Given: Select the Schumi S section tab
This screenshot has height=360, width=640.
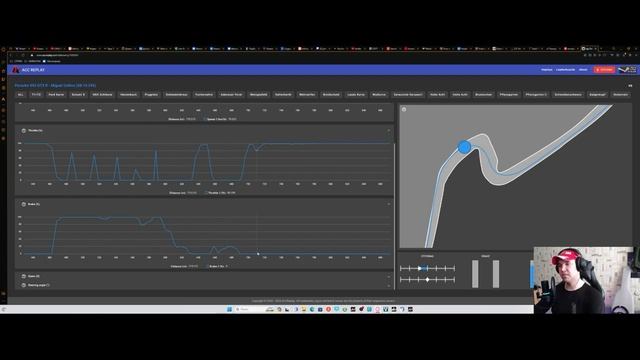Looking at the screenshot, I should (78, 94).
